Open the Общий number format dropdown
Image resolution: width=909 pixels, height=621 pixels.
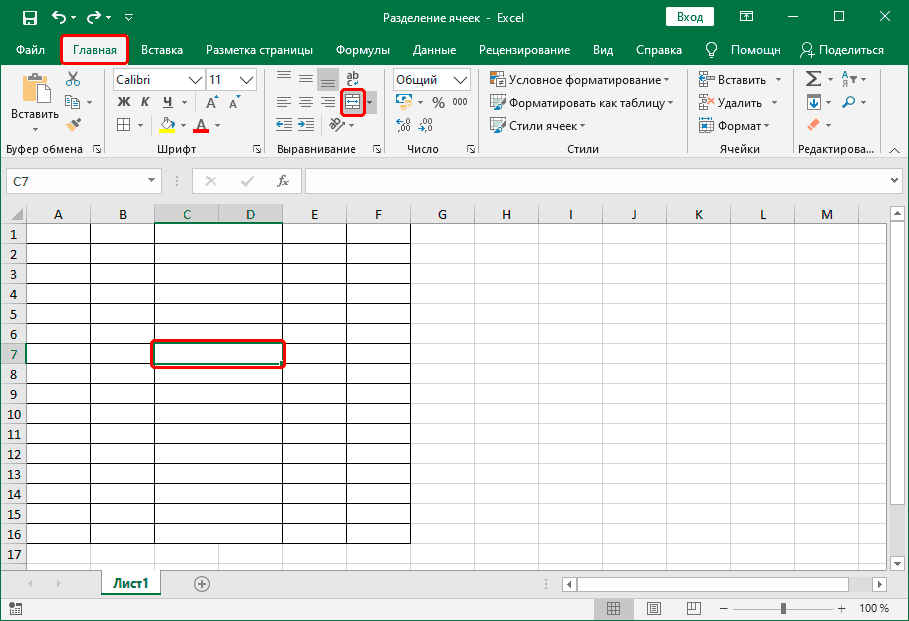pos(459,79)
